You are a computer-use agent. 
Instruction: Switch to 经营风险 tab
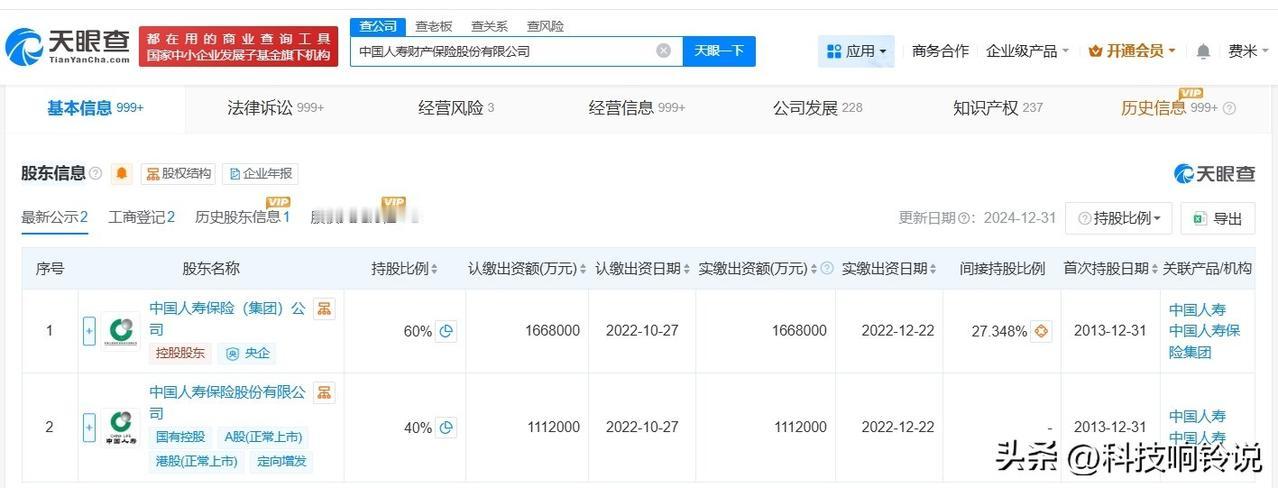tap(456, 108)
